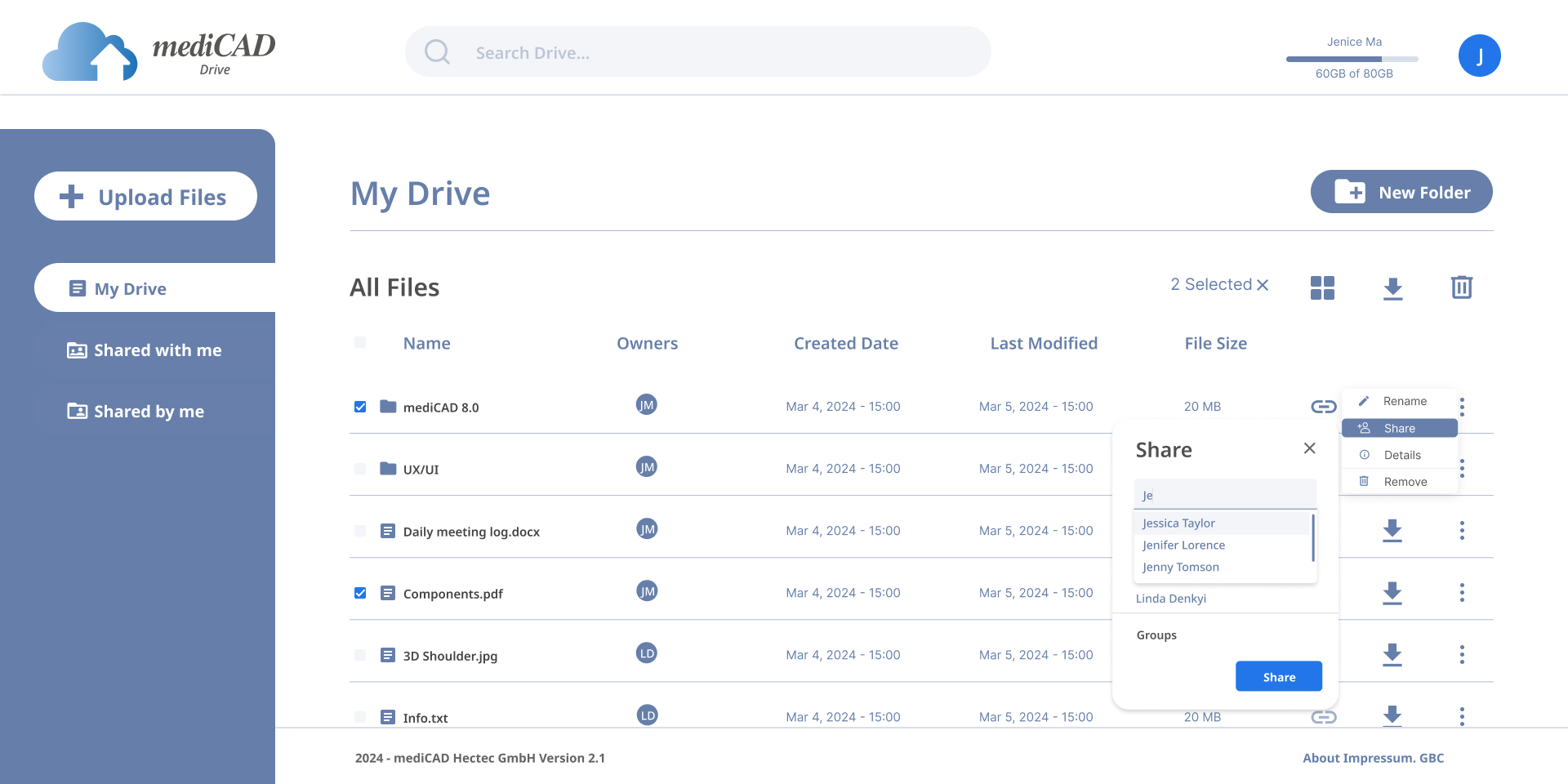Click LD owner avatar of 3D Shoulder.jpg

click(646, 653)
